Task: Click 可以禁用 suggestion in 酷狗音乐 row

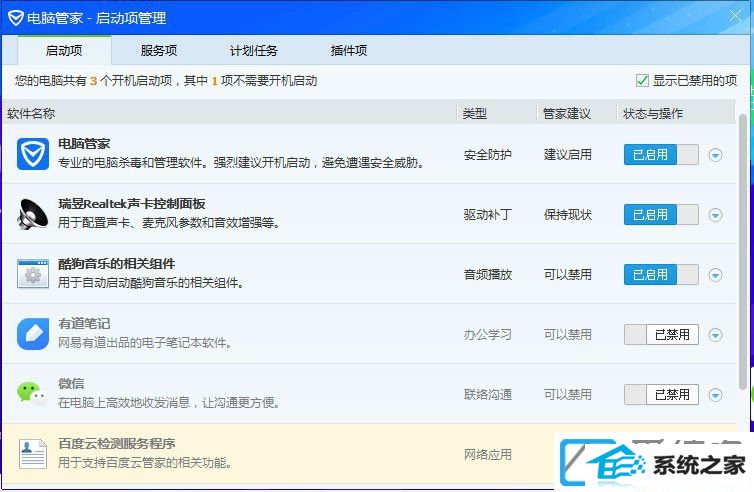Action: [x=567, y=275]
